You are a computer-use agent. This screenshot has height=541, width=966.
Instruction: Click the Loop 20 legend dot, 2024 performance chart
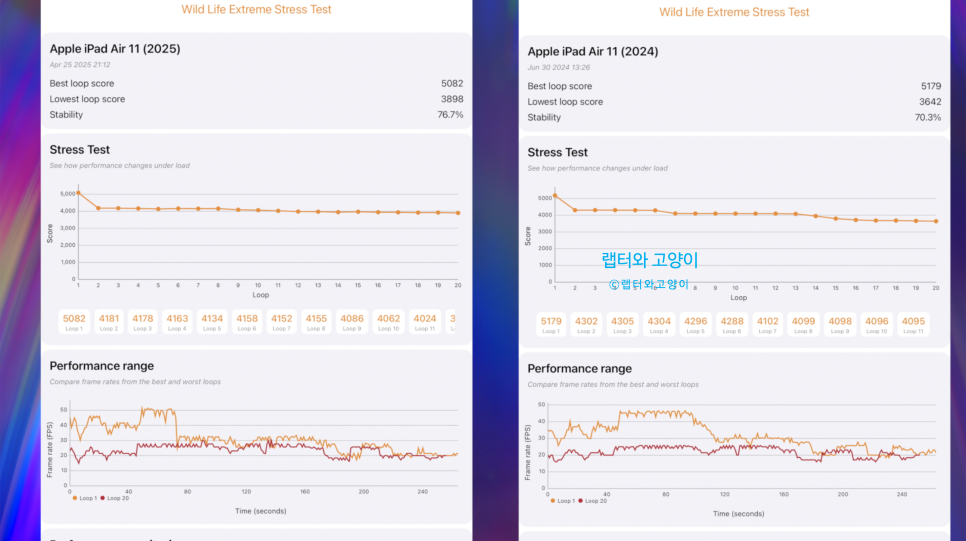pos(580,501)
